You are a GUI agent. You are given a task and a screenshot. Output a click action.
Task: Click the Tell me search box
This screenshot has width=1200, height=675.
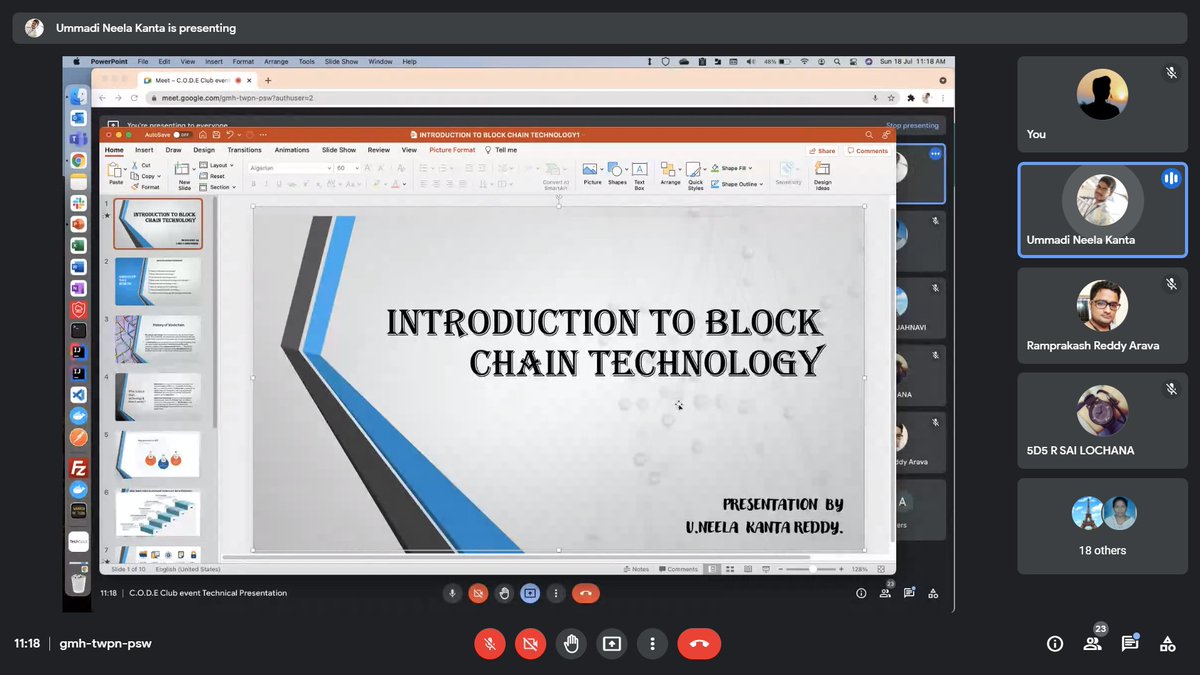[501, 150]
